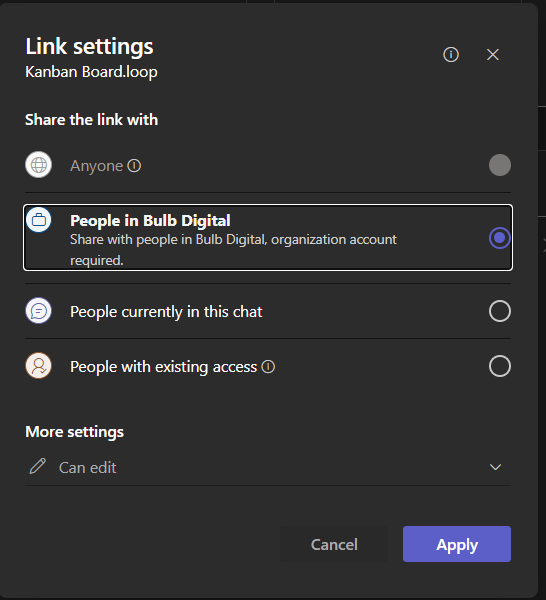The image size is (546, 600).
Task: Apply the link settings
Action: click(x=457, y=544)
